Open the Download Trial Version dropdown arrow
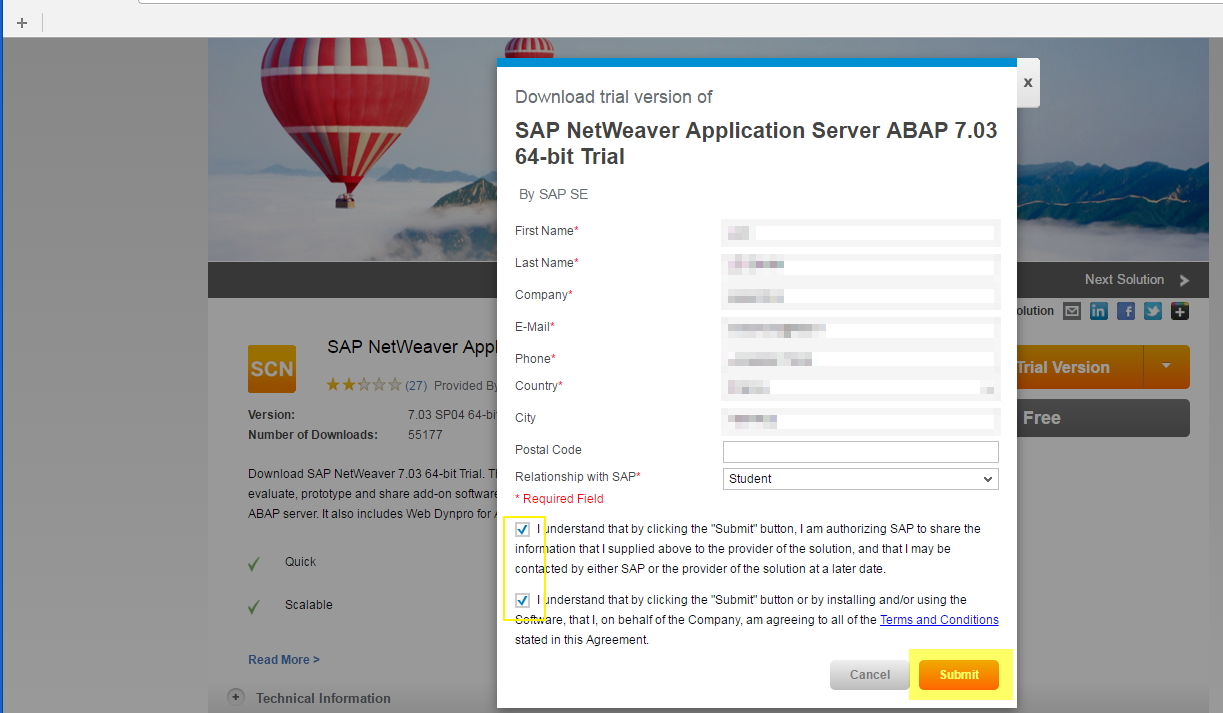1223x713 pixels. (1166, 367)
